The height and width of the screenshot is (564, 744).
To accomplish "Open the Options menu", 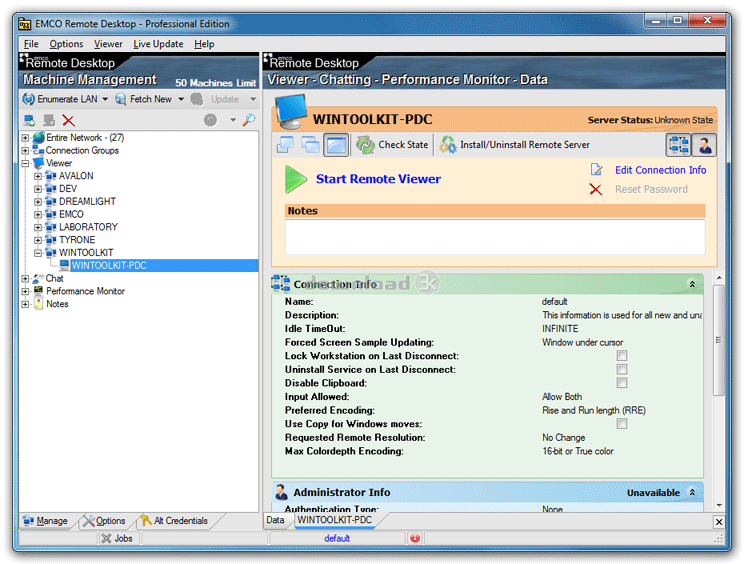I will [66, 44].
